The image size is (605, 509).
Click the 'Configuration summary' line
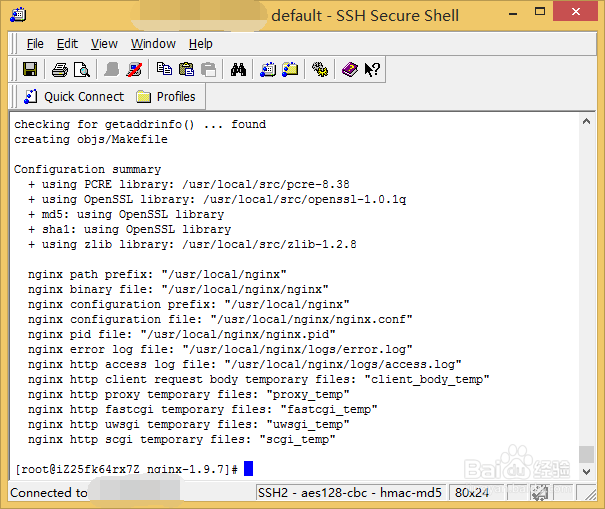pos(88,169)
